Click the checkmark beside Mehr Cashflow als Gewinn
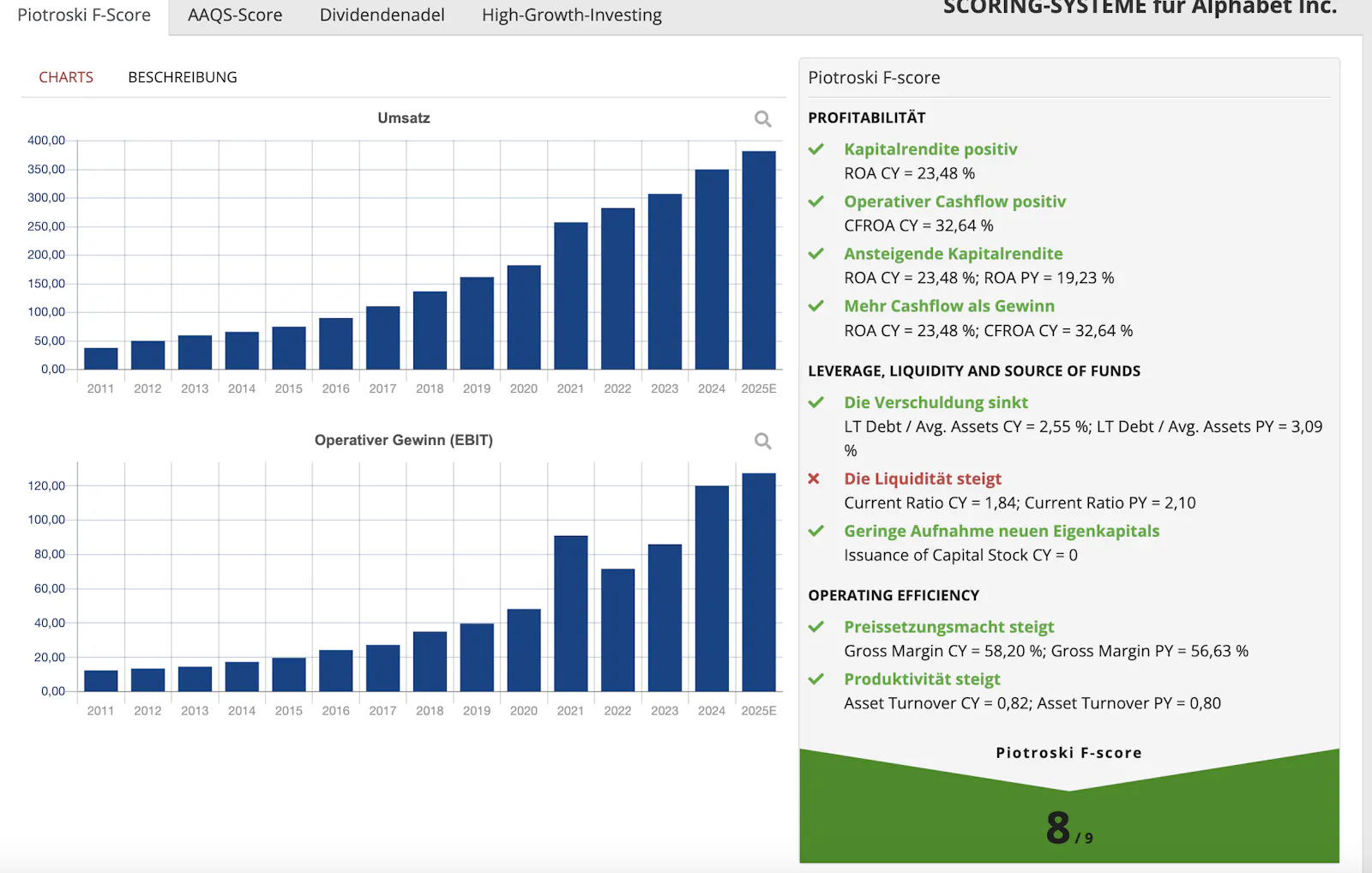 point(816,306)
